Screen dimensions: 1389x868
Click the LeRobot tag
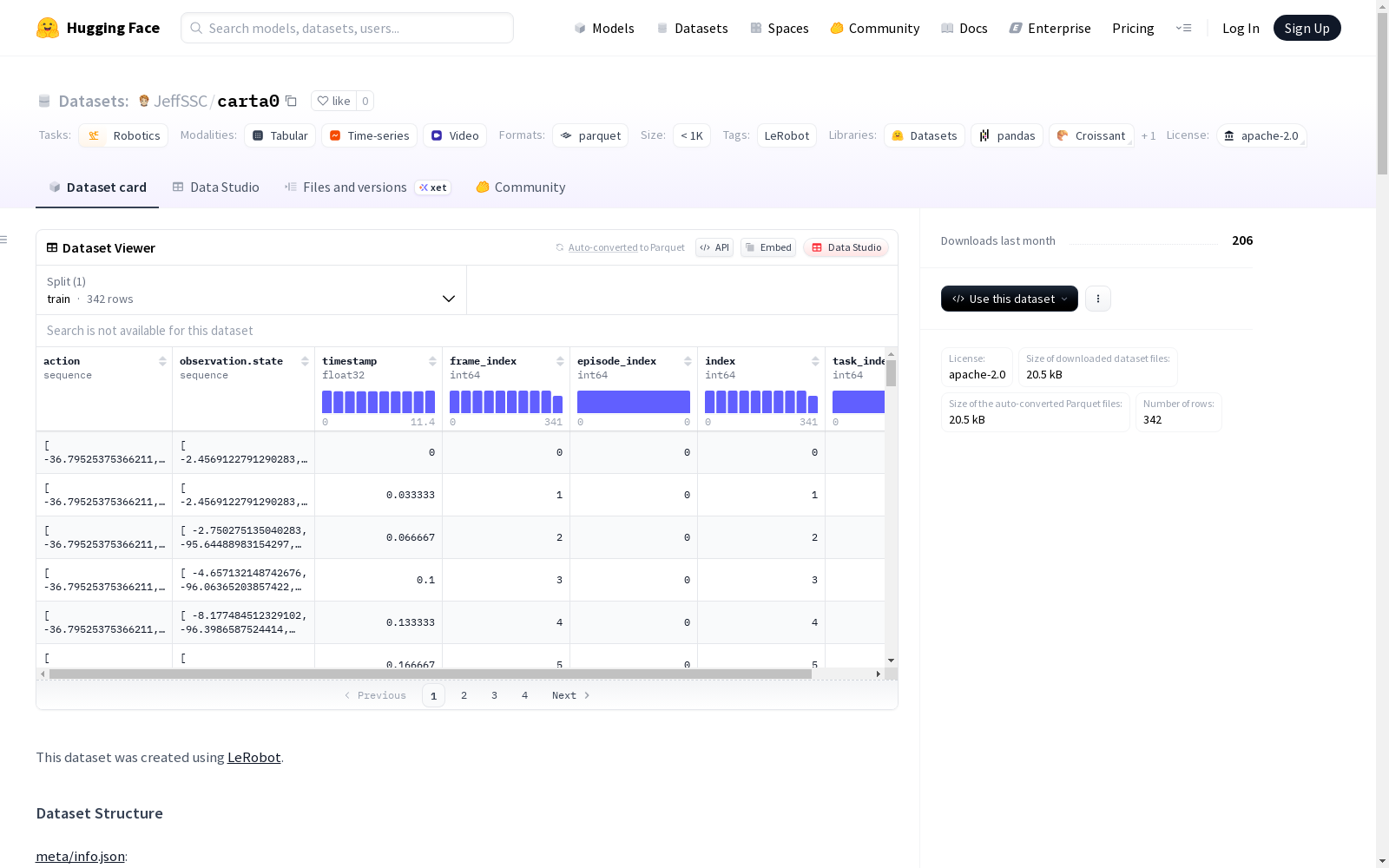coord(787,135)
